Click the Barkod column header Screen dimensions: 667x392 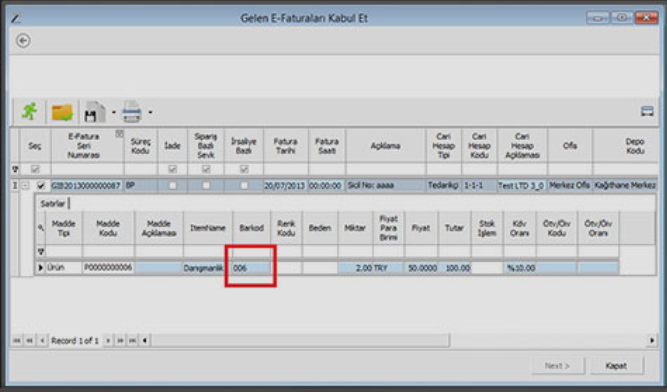point(251,228)
